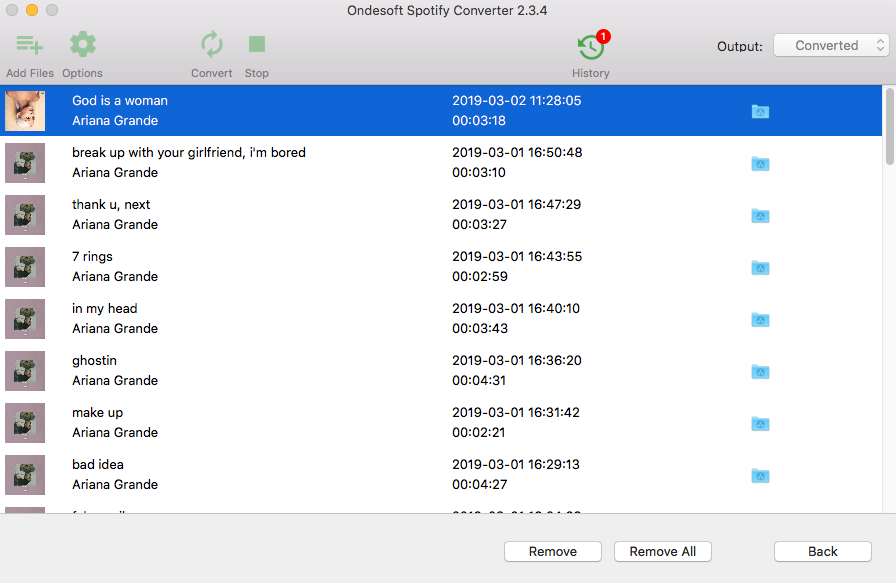
Task: Click the duration '00:03:27'
Action: click(479, 225)
